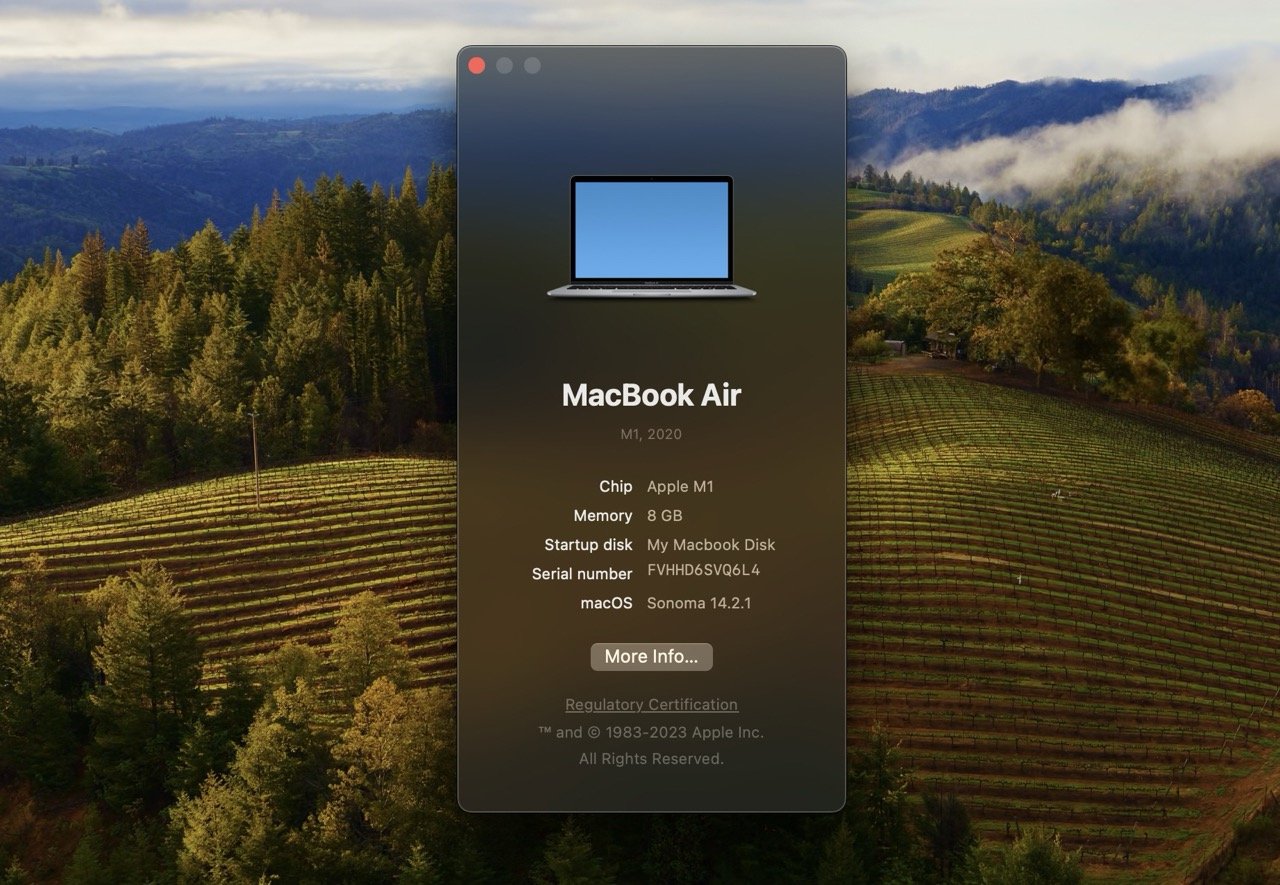Click the M1, 2020 model text
Screen dimensions: 1280x885
pos(651,434)
